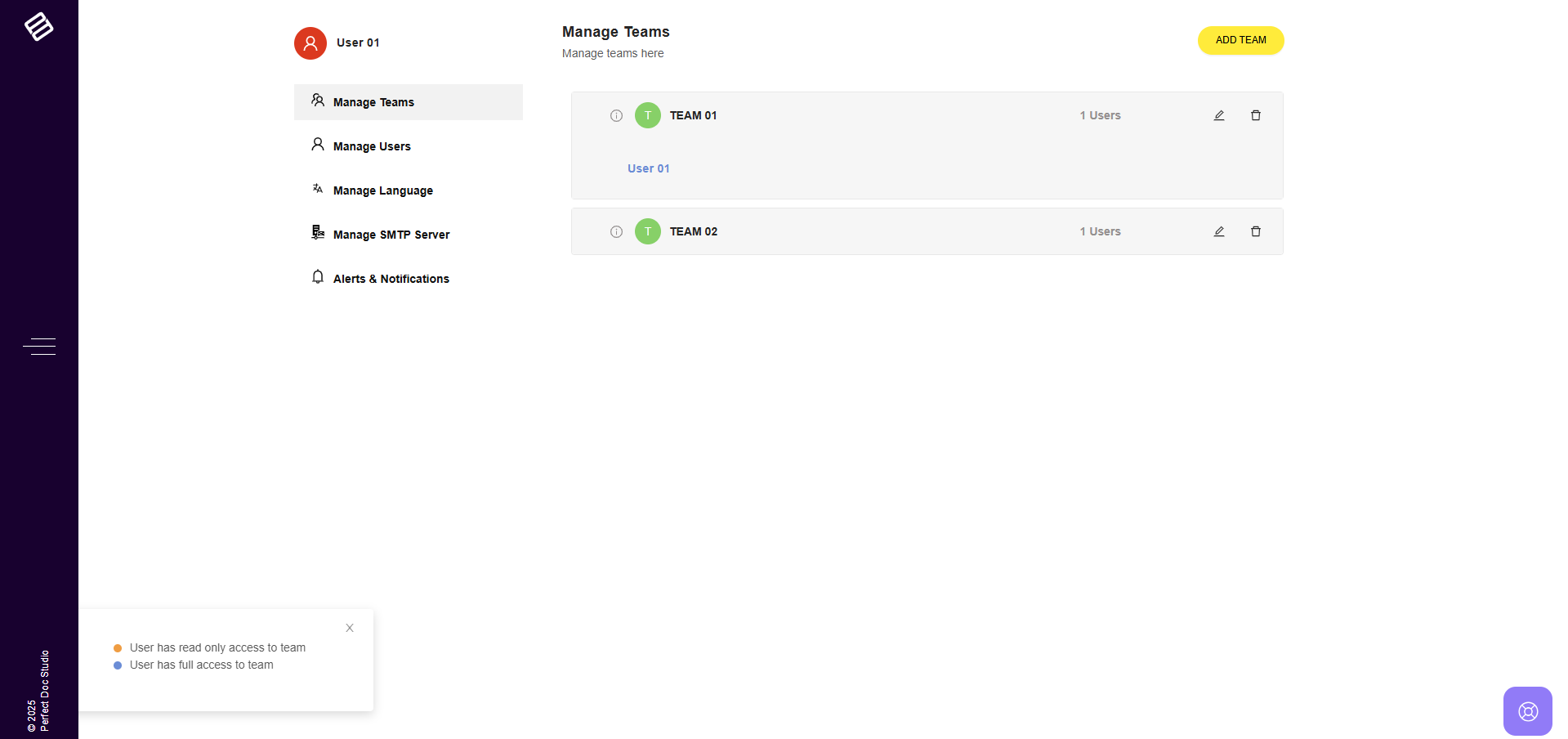The image size is (1568, 739).
Task: Open the purple help support widget
Action: [x=1527, y=711]
